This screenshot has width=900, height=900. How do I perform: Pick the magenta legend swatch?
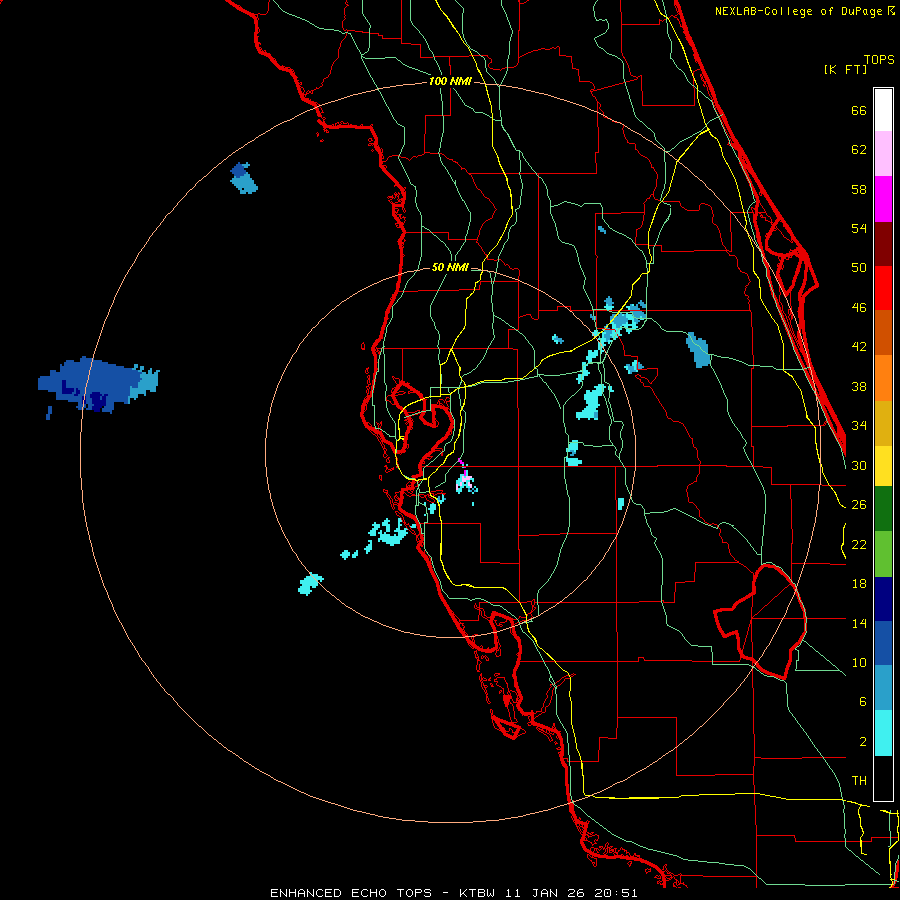point(883,199)
